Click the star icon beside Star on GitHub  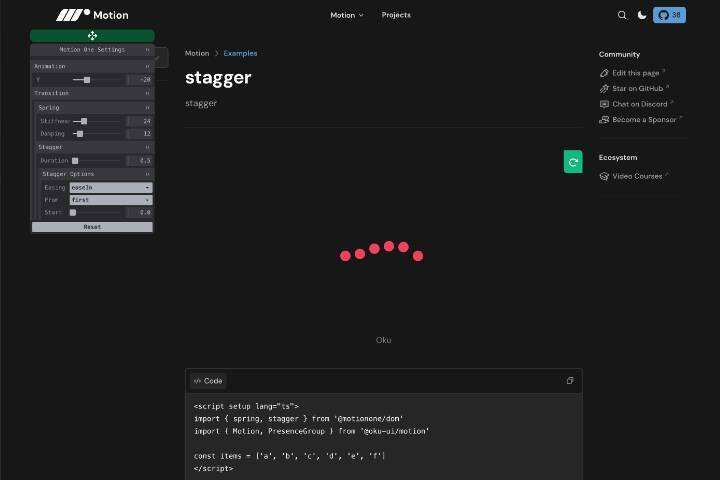tap(604, 89)
